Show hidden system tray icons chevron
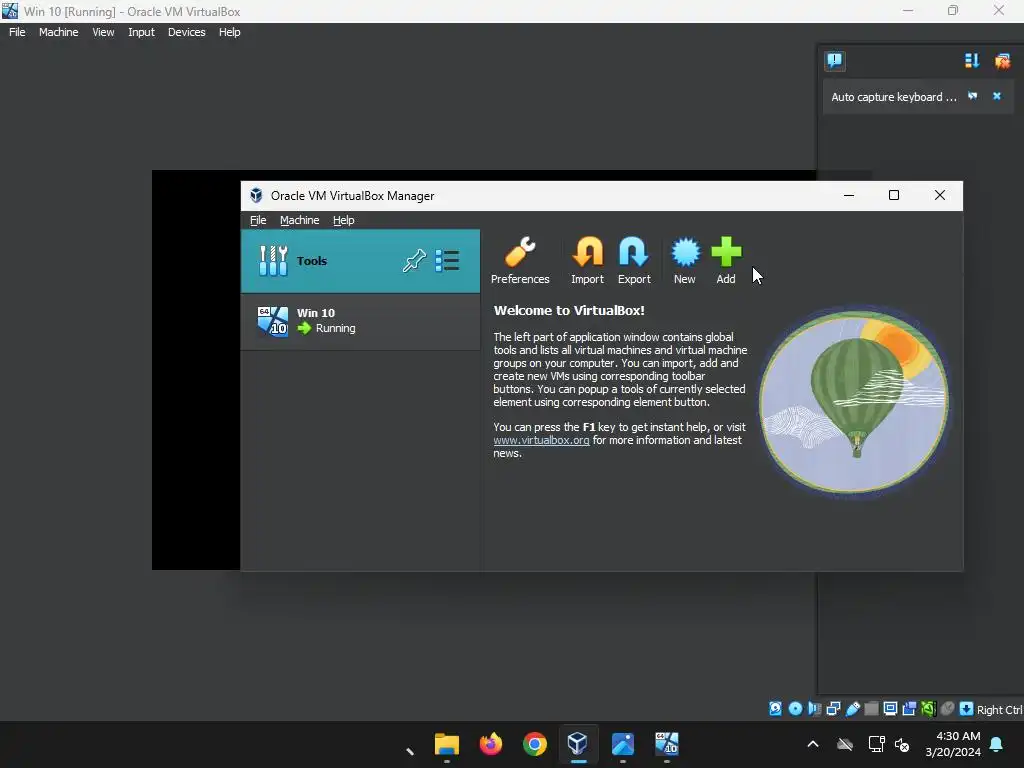Screen dimensions: 1024x768 point(812,744)
